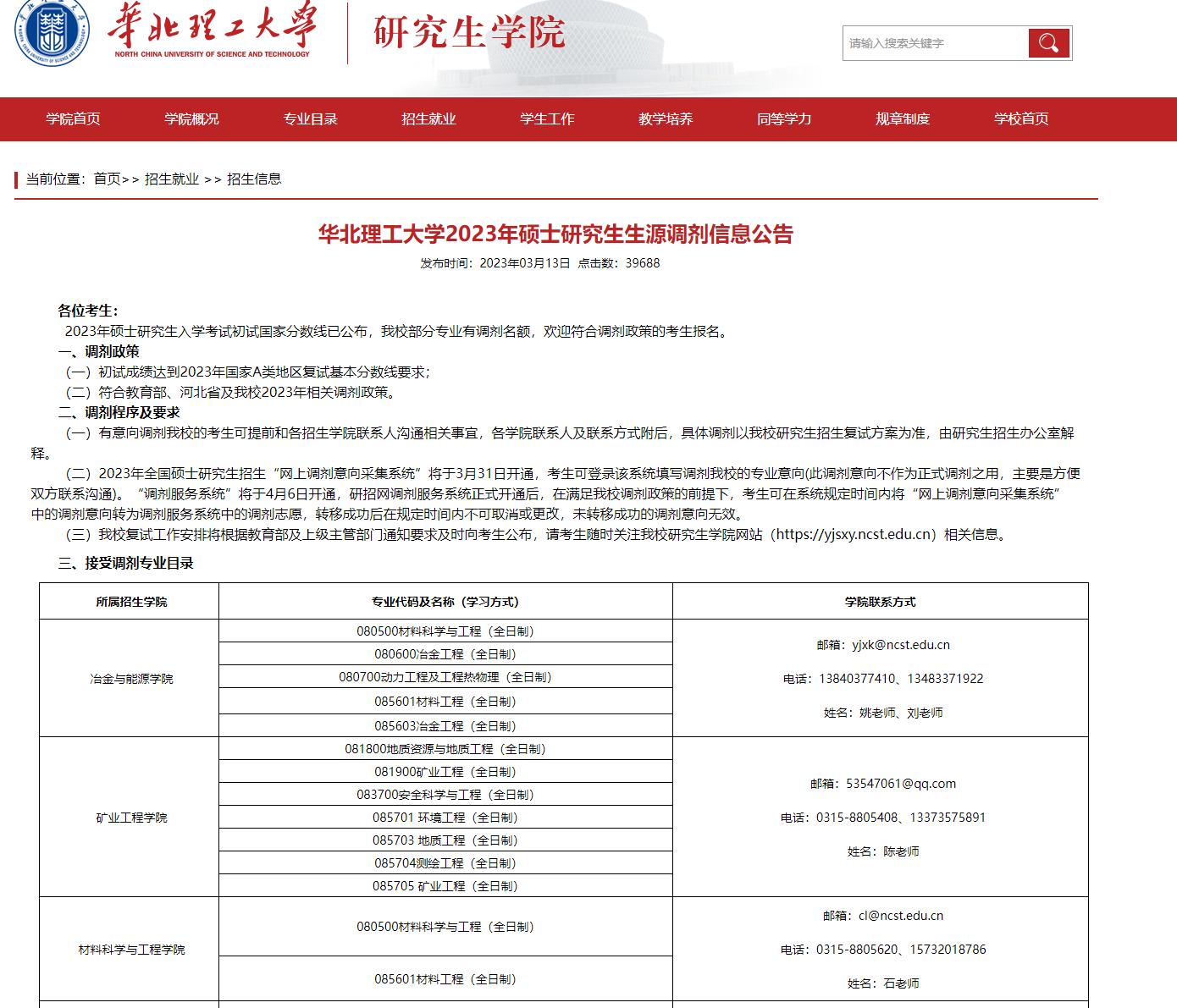This screenshot has height=1008, width=1177.
Task: Go to 学校首页 via navigation bar
Action: (x=1020, y=119)
